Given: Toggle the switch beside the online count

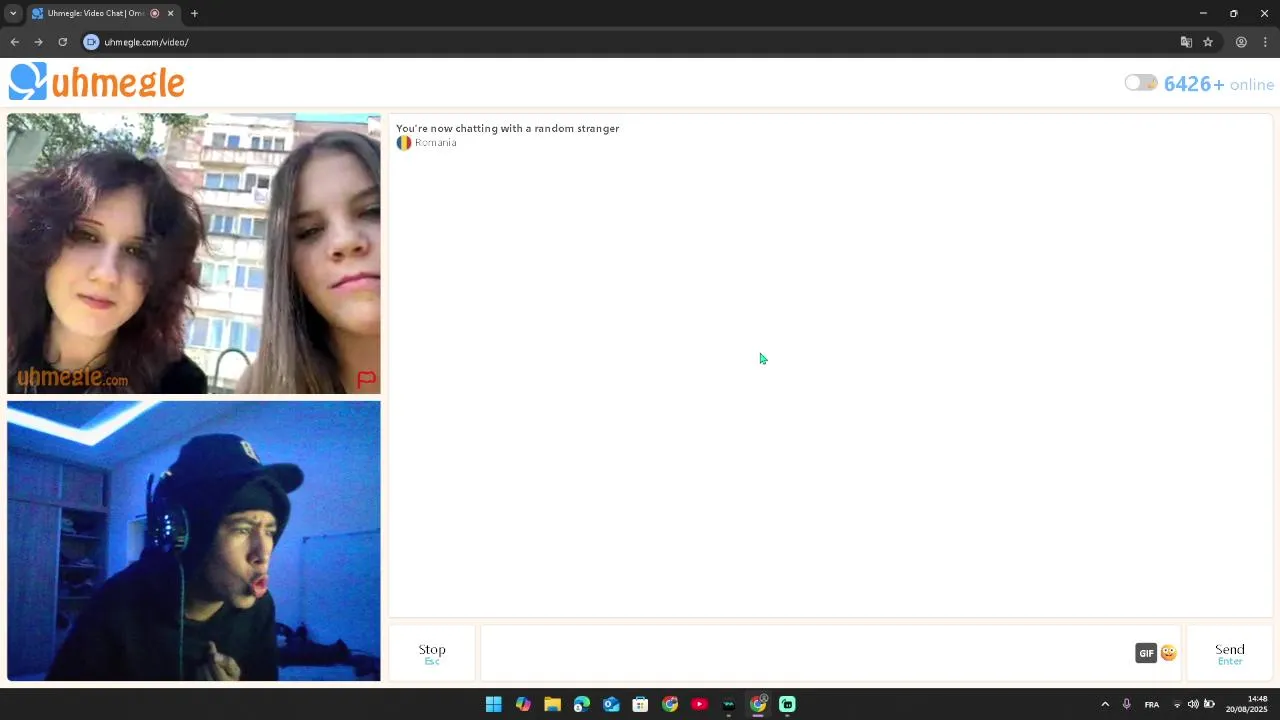Looking at the screenshot, I should 1141,83.
